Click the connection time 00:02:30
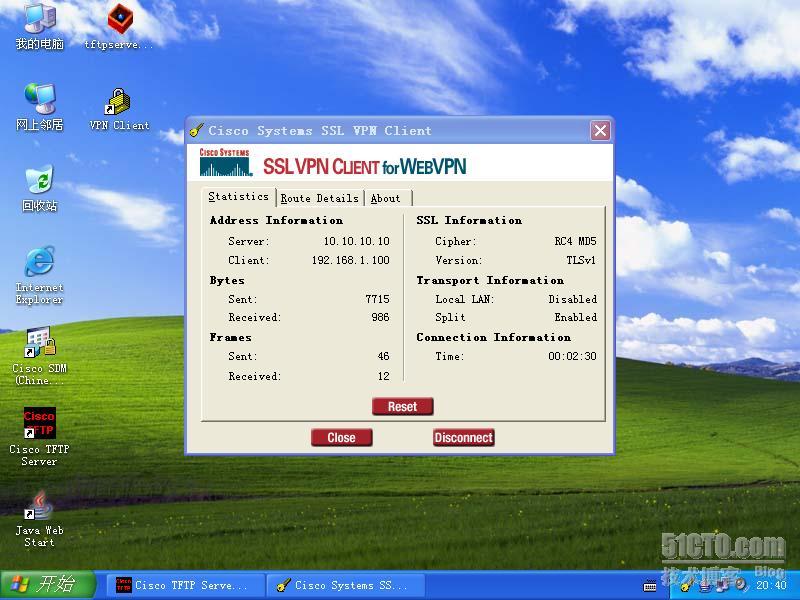Viewport: 800px width, 600px height. pos(572,356)
